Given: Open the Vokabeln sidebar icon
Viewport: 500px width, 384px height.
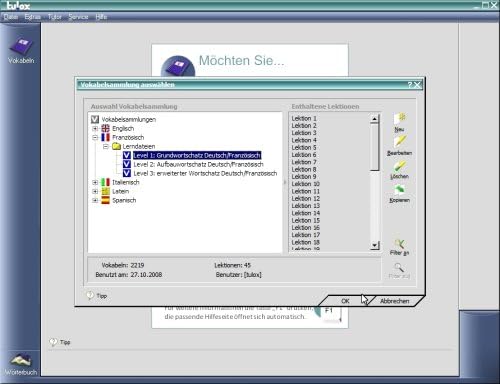Looking at the screenshot, I should pos(21,47).
